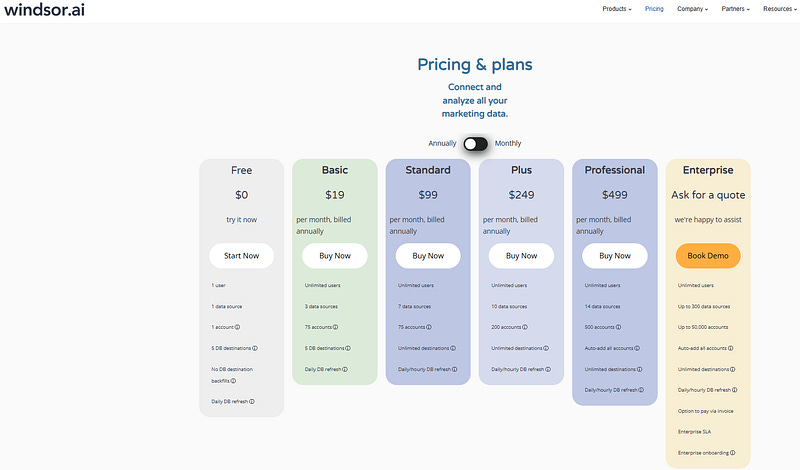Click the '7 data sources' feature text
The height and width of the screenshot is (470, 800).
[x=415, y=307]
